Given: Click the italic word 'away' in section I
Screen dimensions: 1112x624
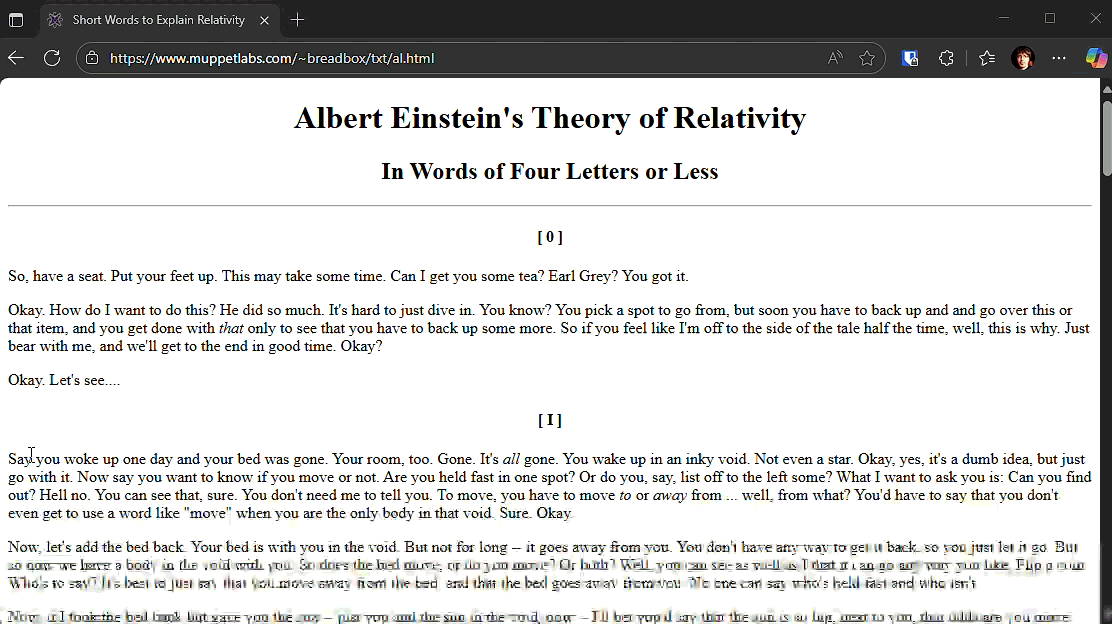Looking at the screenshot, I should click(x=669, y=495).
